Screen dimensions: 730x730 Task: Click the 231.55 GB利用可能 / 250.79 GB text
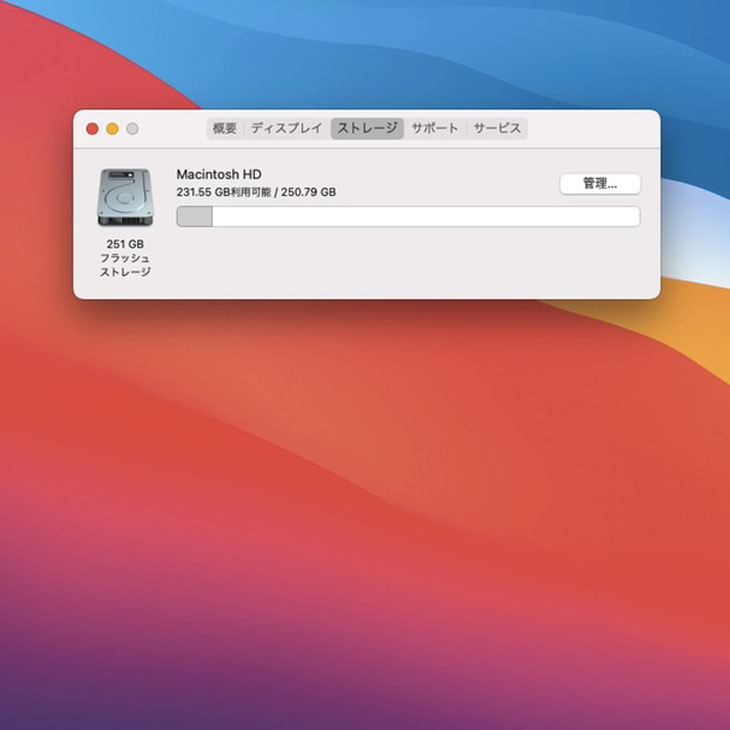tap(256, 192)
